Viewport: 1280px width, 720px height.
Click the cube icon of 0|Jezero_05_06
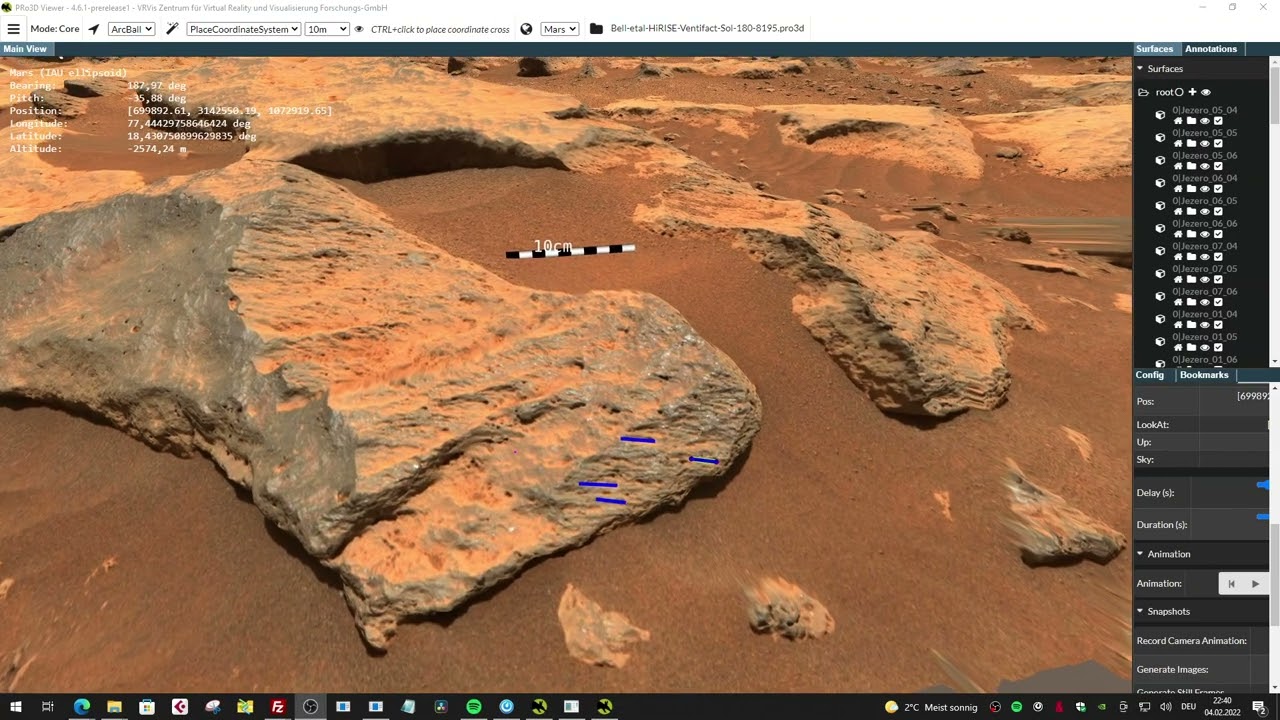click(x=1160, y=160)
